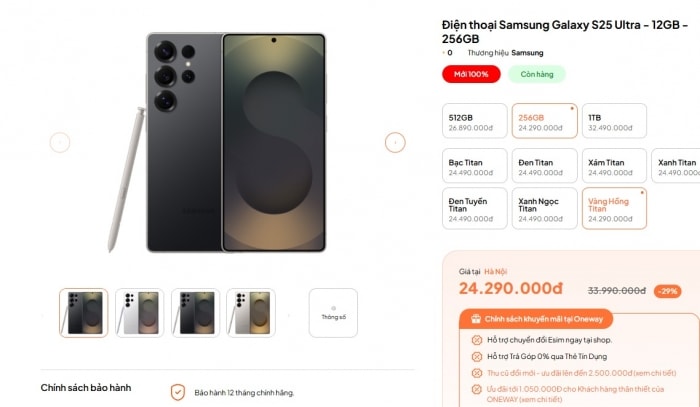Open the Thông số specifications tile
This screenshot has width=700, height=407.
pos(333,313)
